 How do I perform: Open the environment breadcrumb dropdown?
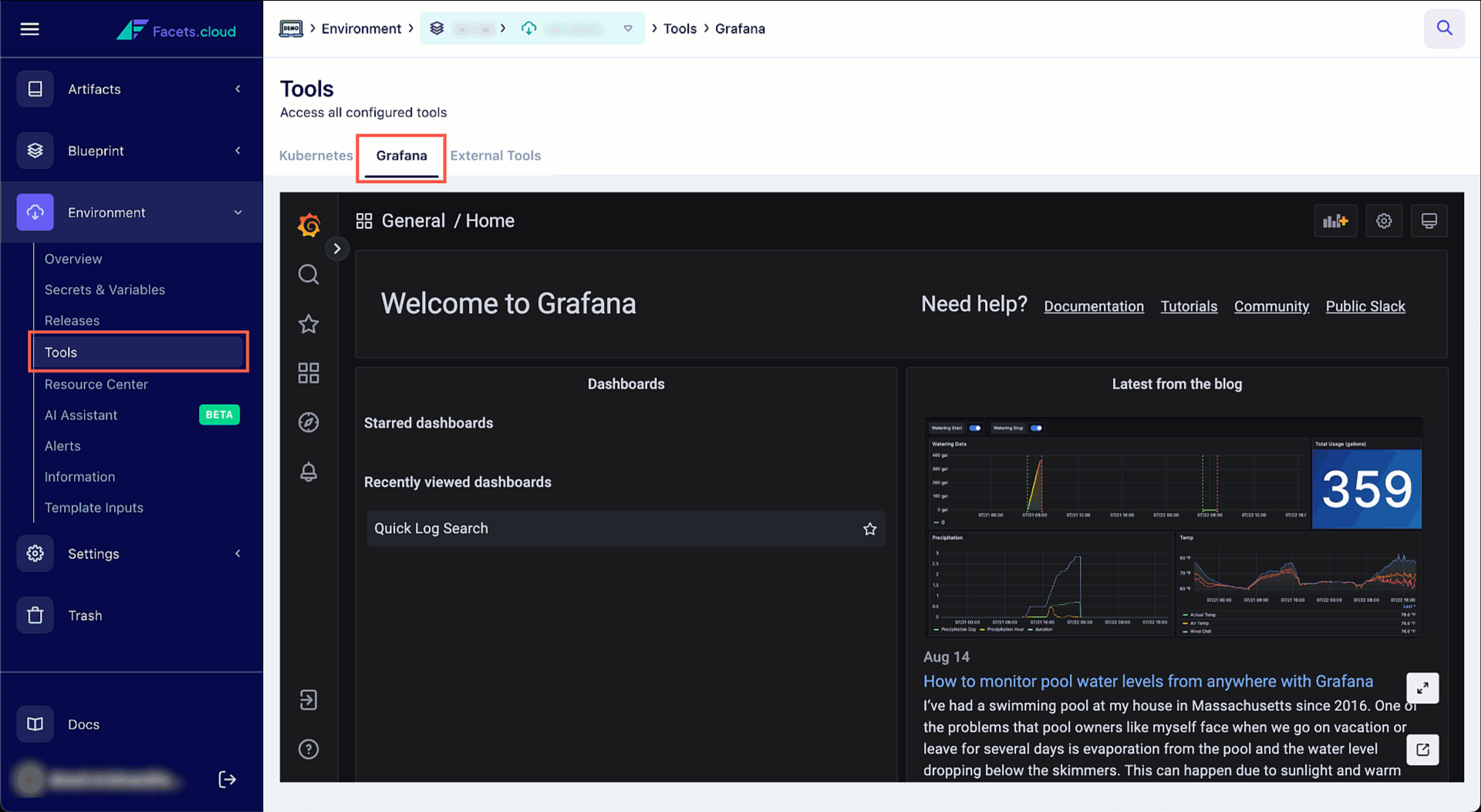pos(629,28)
